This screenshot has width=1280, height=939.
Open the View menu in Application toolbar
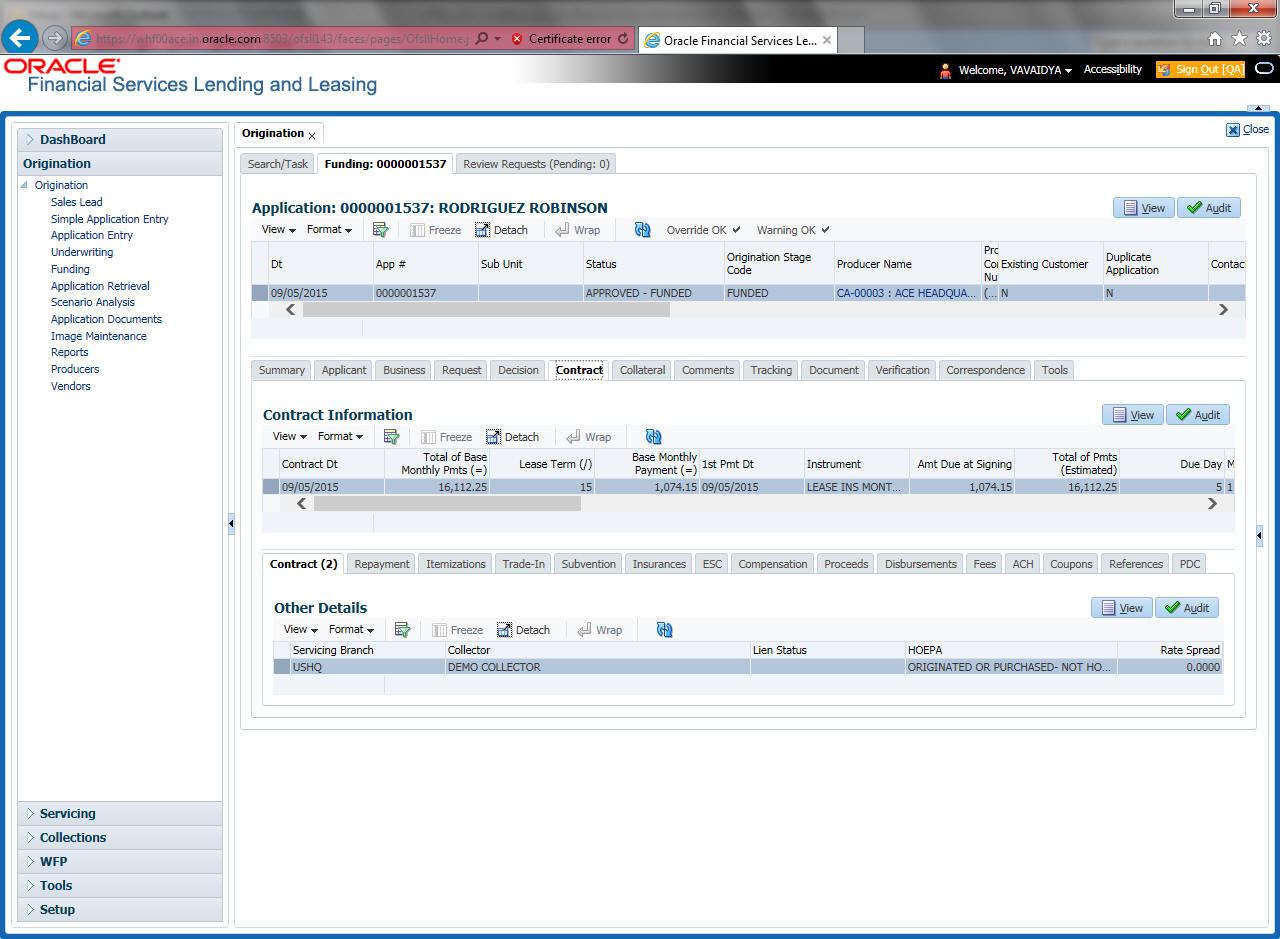pyautogui.click(x=278, y=230)
